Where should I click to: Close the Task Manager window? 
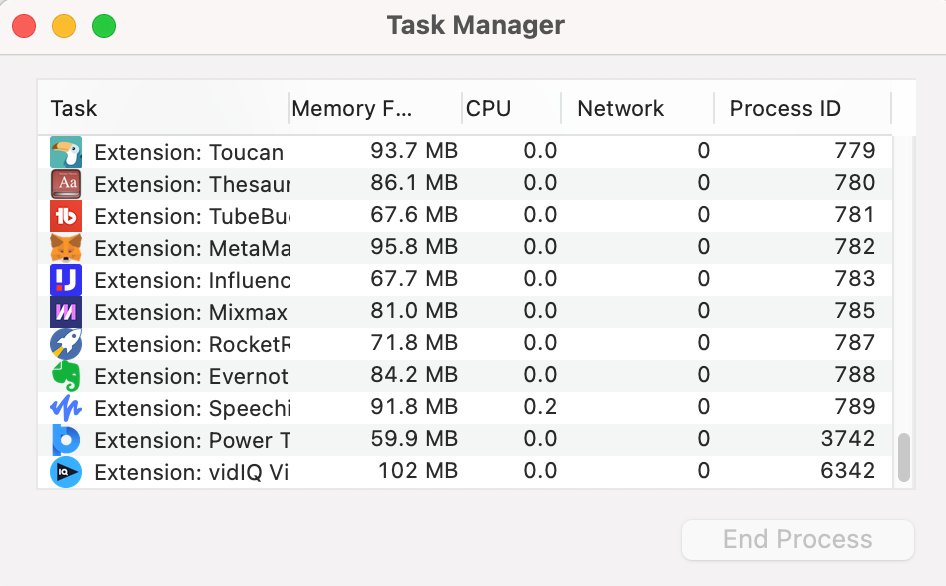[24, 25]
